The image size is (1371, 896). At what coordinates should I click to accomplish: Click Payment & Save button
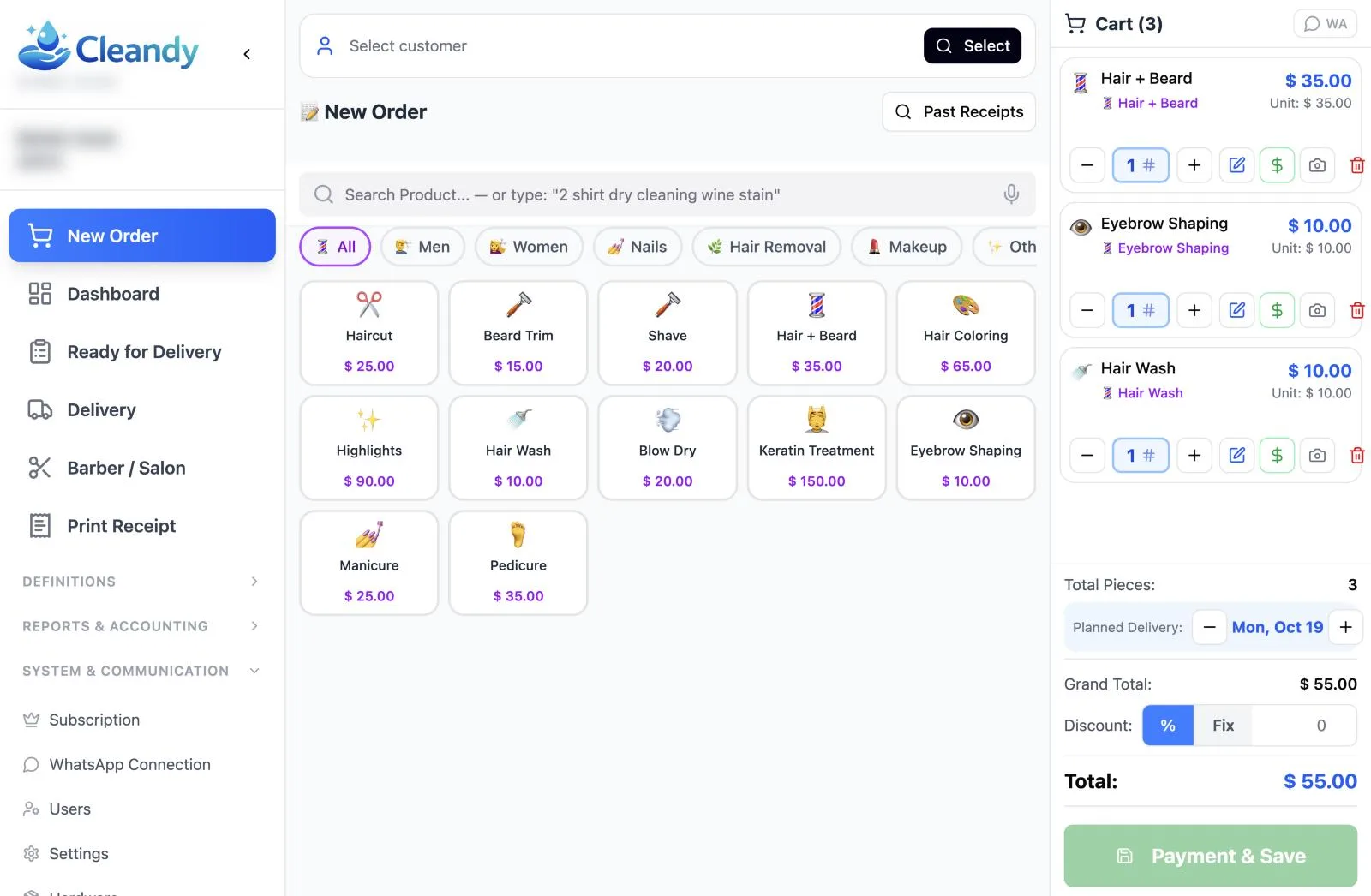[x=1210, y=856]
